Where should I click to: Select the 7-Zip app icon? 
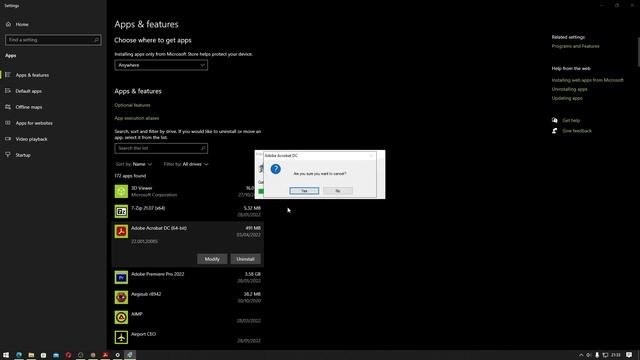[x=121, y=211]
